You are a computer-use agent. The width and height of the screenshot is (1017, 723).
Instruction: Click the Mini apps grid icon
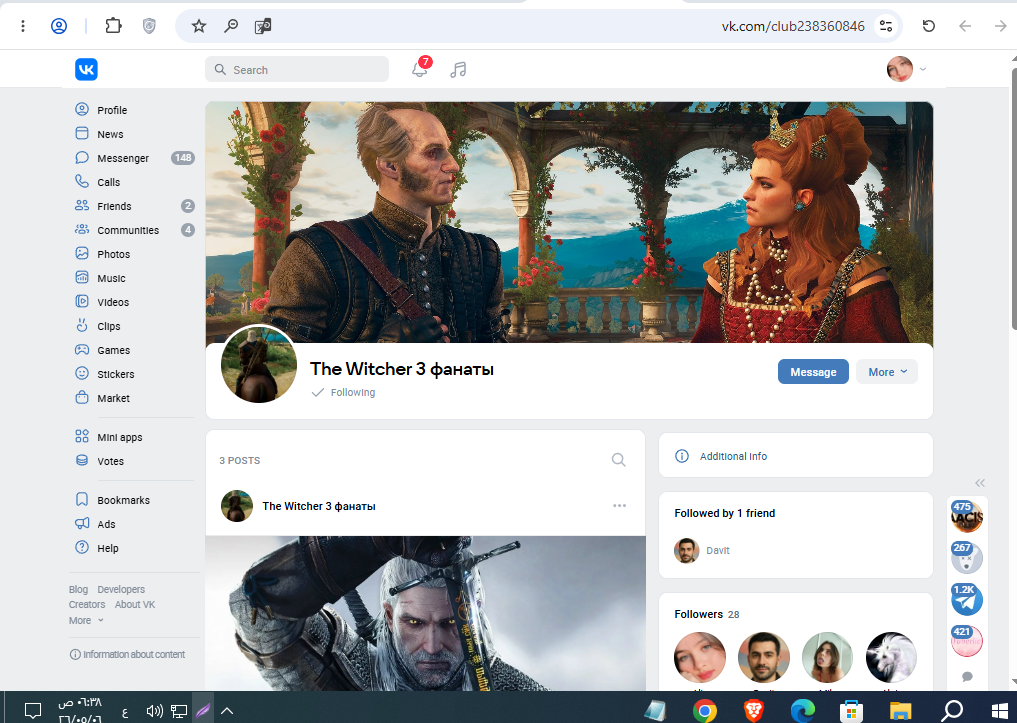pyautogui.click(x=82, y=436)
